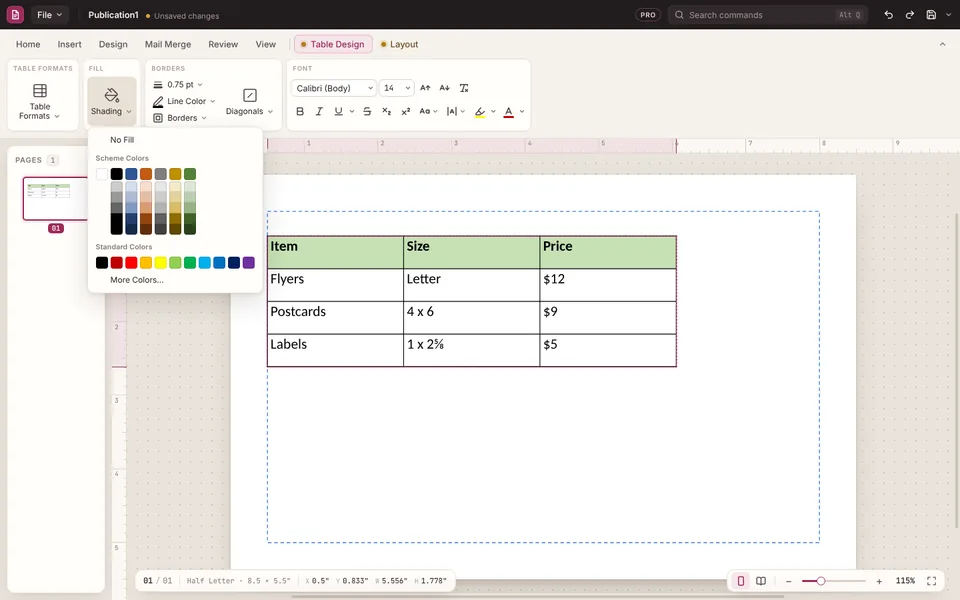Image resolution: width=960 pixels, height=600 pixels.
Task: Open the Design tab
Action: [x=113, y=44]
